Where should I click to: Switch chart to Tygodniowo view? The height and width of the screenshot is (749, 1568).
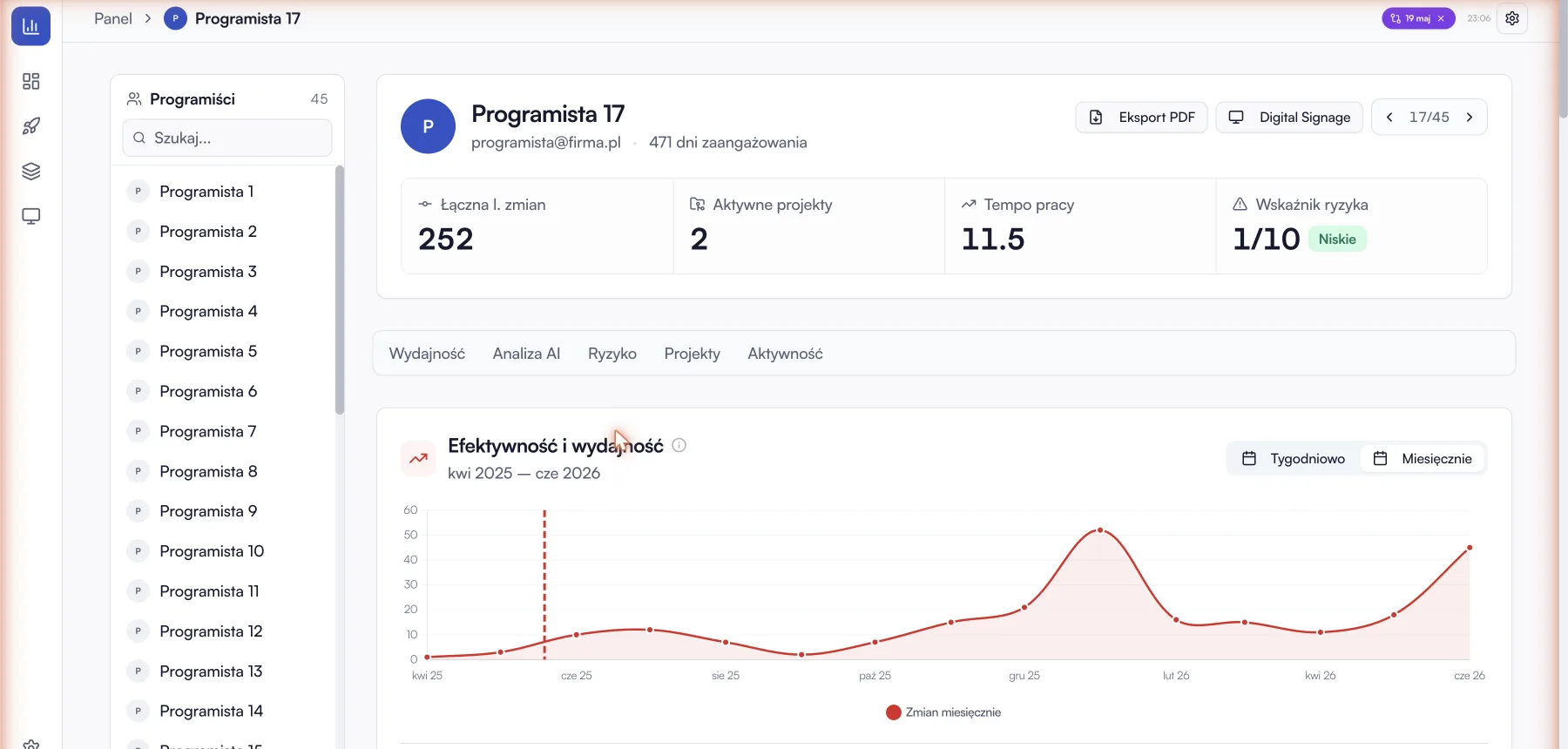tap(1294, 459)
